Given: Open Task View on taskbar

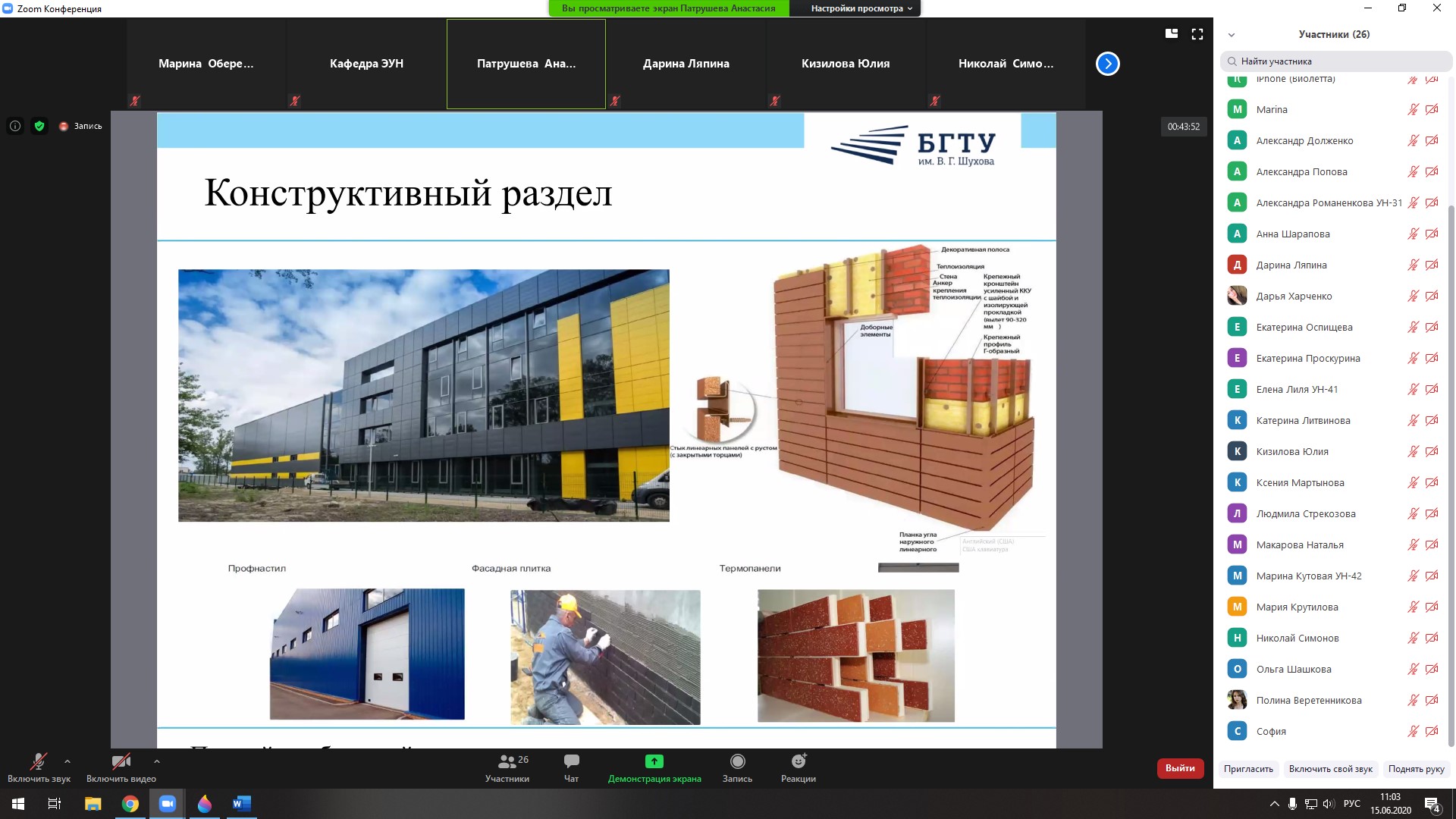Looking at the screenshot, I should coord(55,804).
